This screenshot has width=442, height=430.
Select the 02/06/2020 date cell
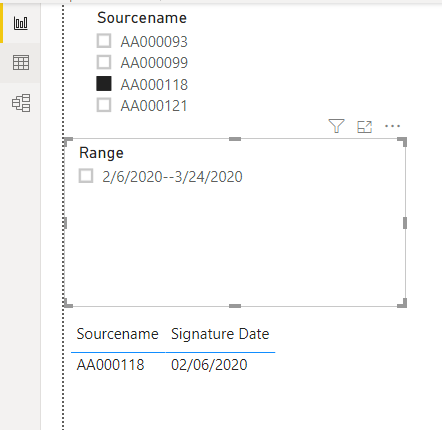pyautogui.click(x=209, y=365)
